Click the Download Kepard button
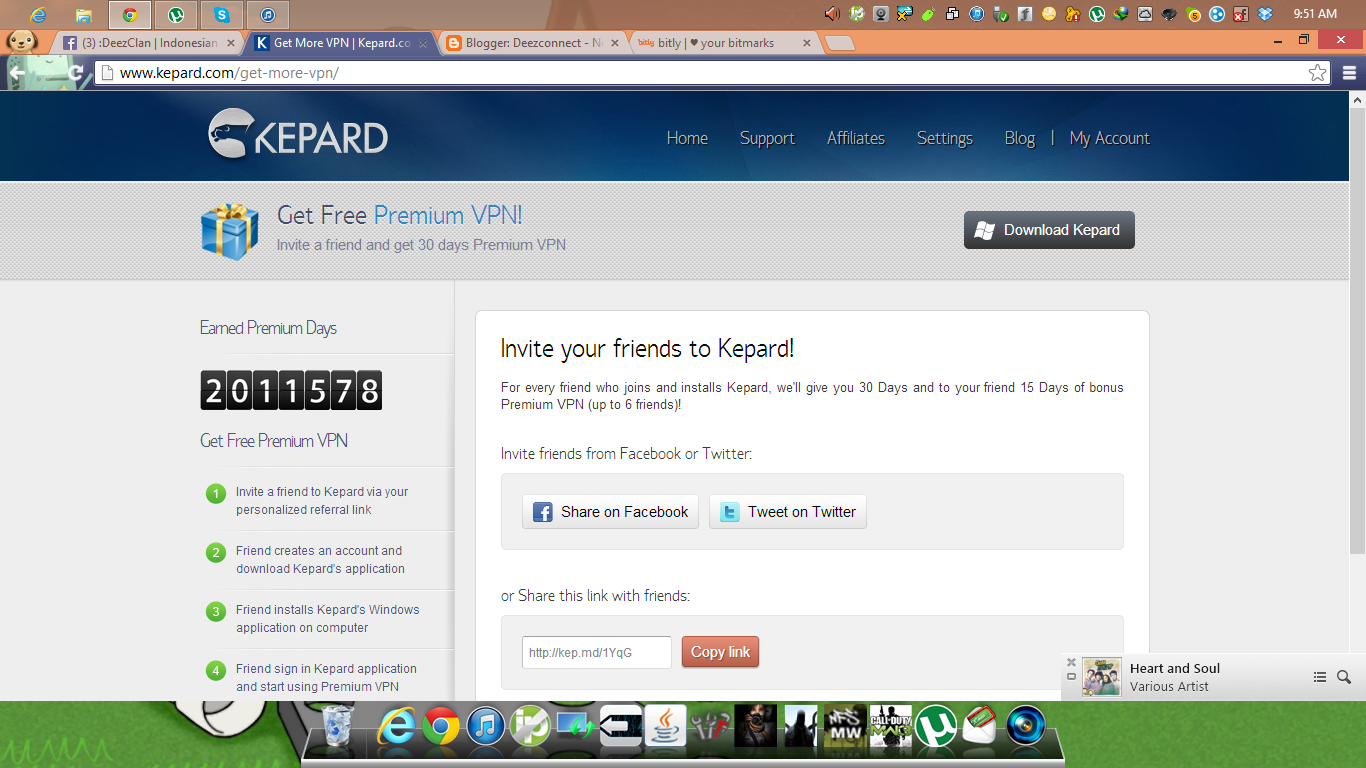 coord(1049,230)
